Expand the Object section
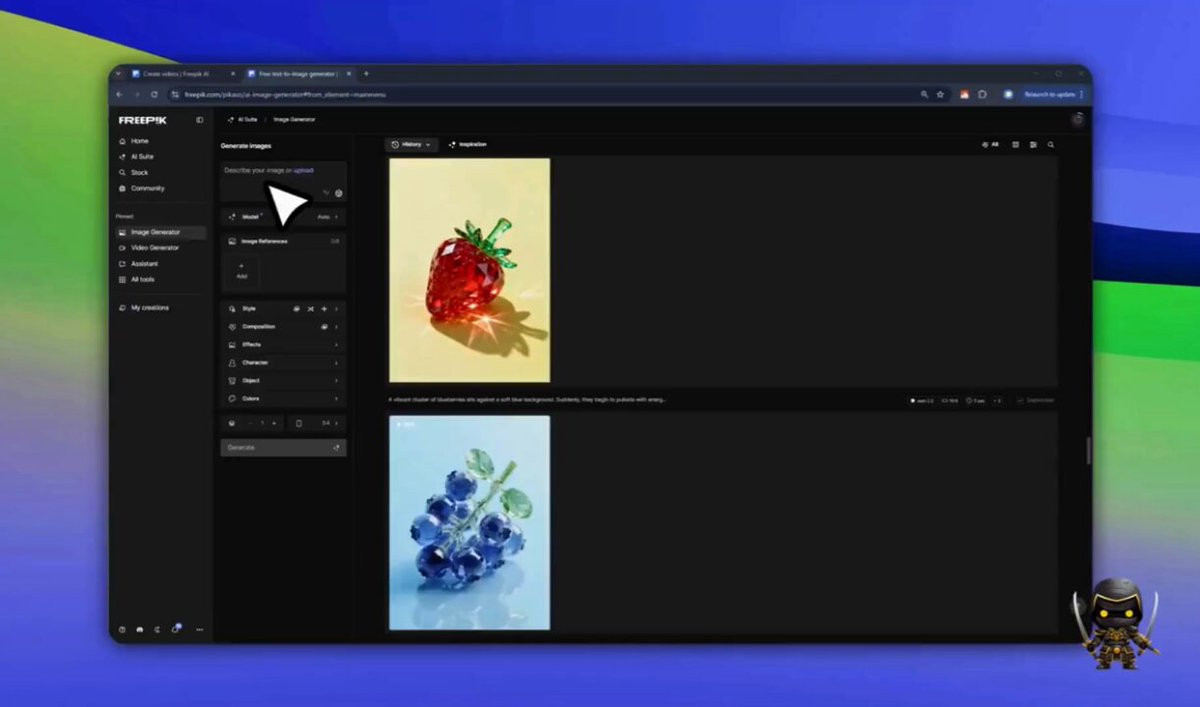 pos(283,381)
